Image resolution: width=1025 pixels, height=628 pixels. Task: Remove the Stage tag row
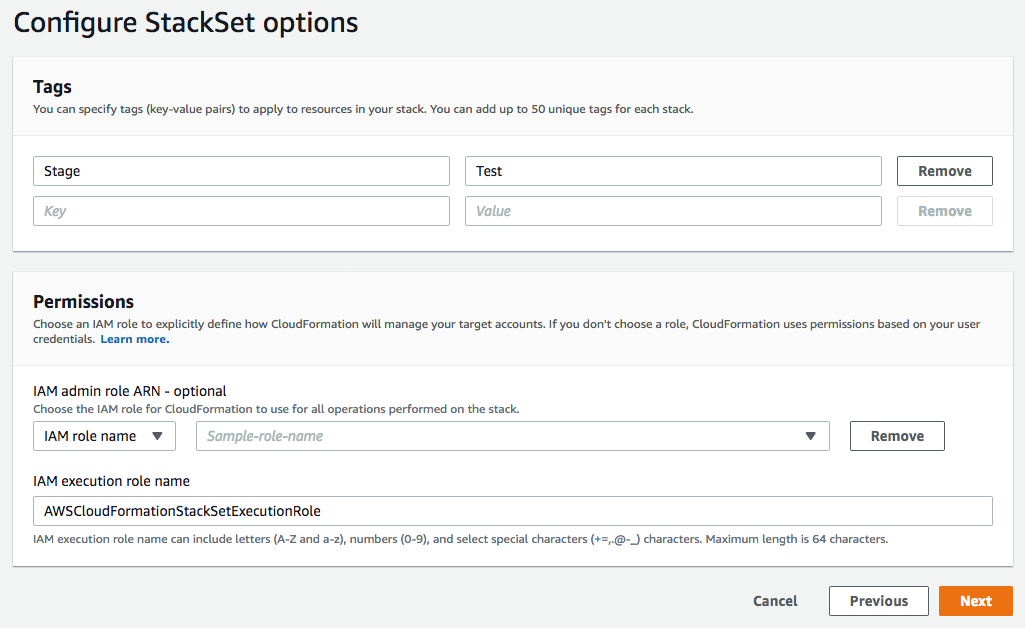[944, 171]
